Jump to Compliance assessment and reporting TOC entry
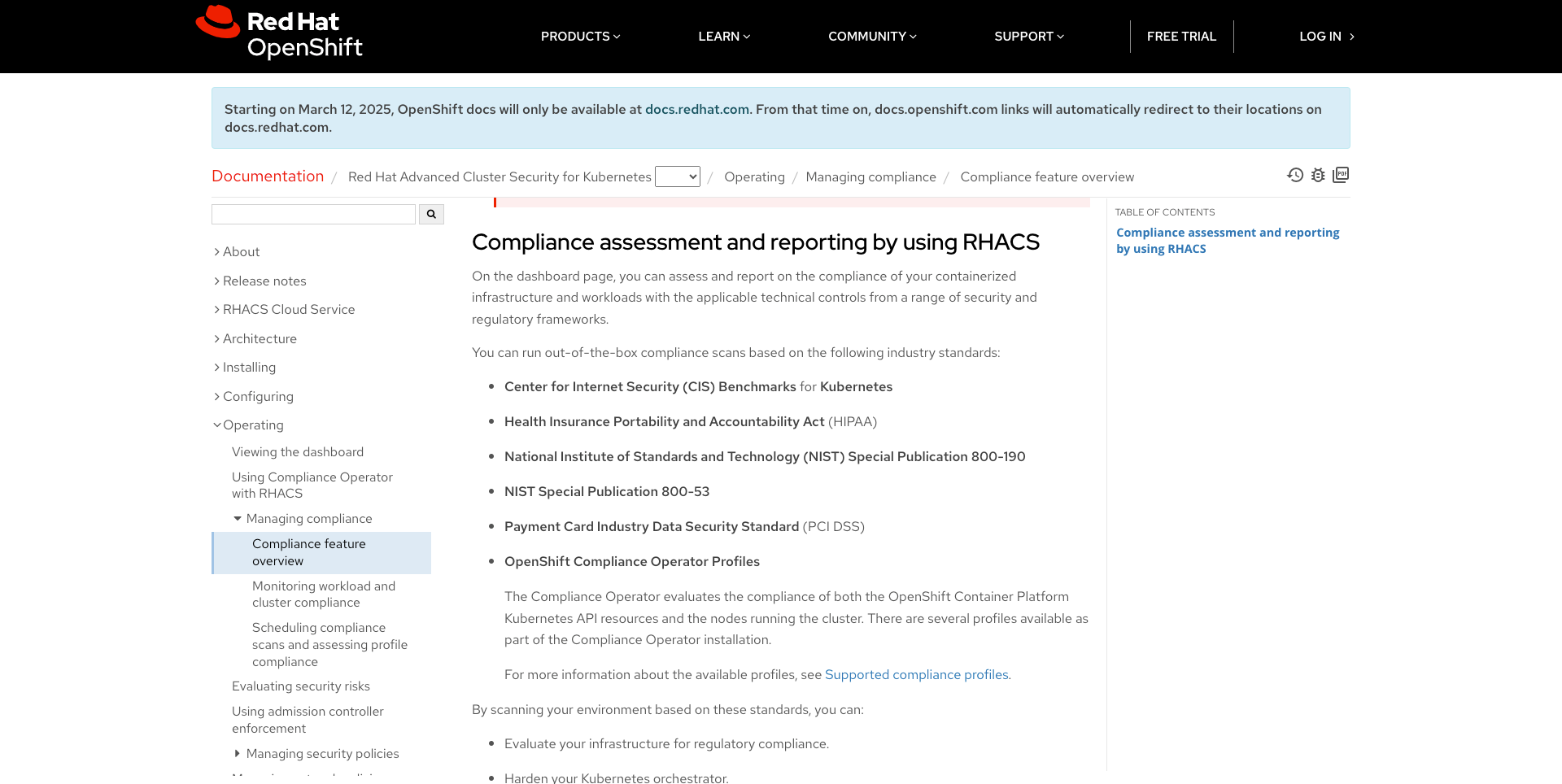This screenshot has height=784, width=1562. pos(1228,241)
